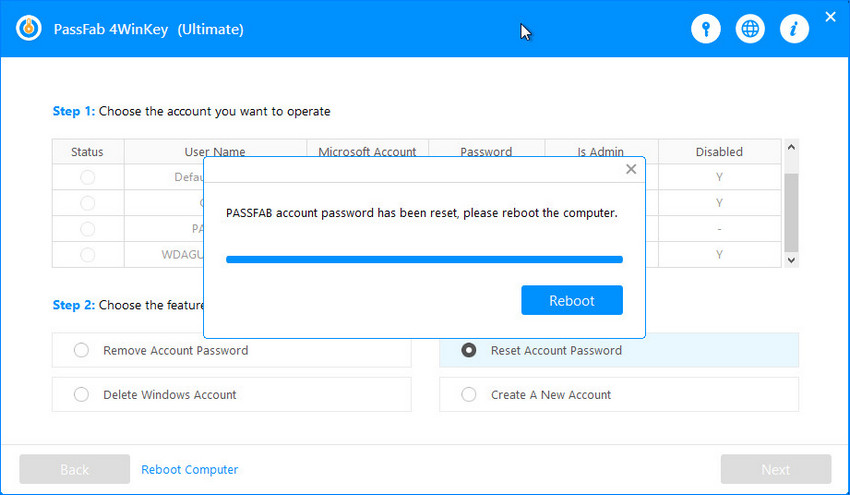Select the first account row radio
Viewport: 850px width, 495px height.
click(87, 177)
